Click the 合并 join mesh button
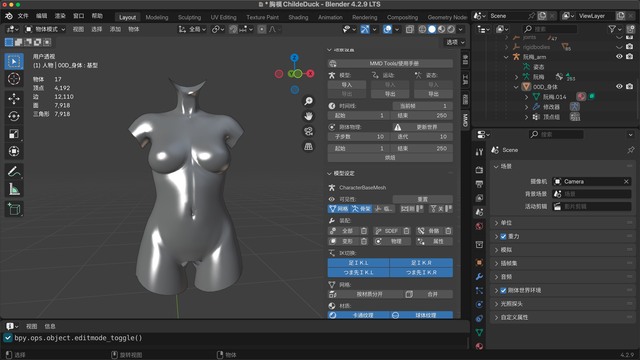640x360 pixels. point(429,294)
